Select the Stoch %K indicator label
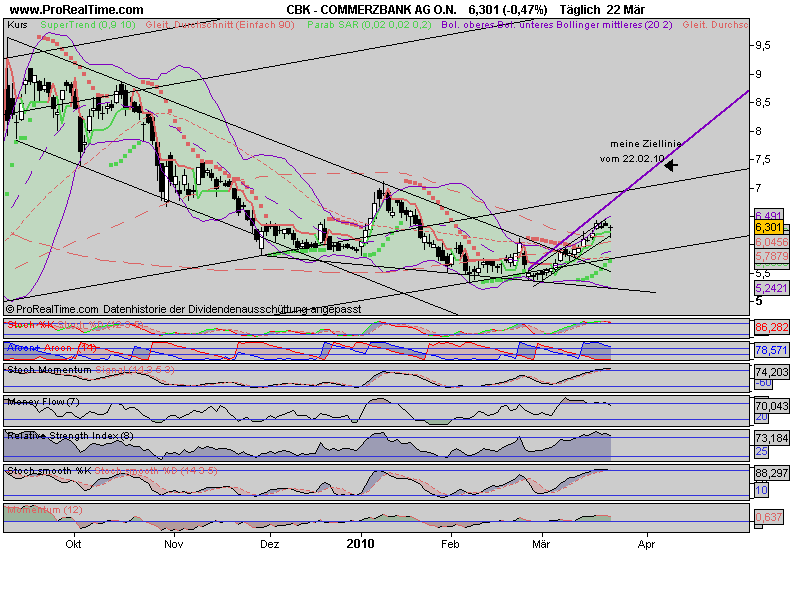This screenshot has height=600, width=800. (x=28, y=324)
